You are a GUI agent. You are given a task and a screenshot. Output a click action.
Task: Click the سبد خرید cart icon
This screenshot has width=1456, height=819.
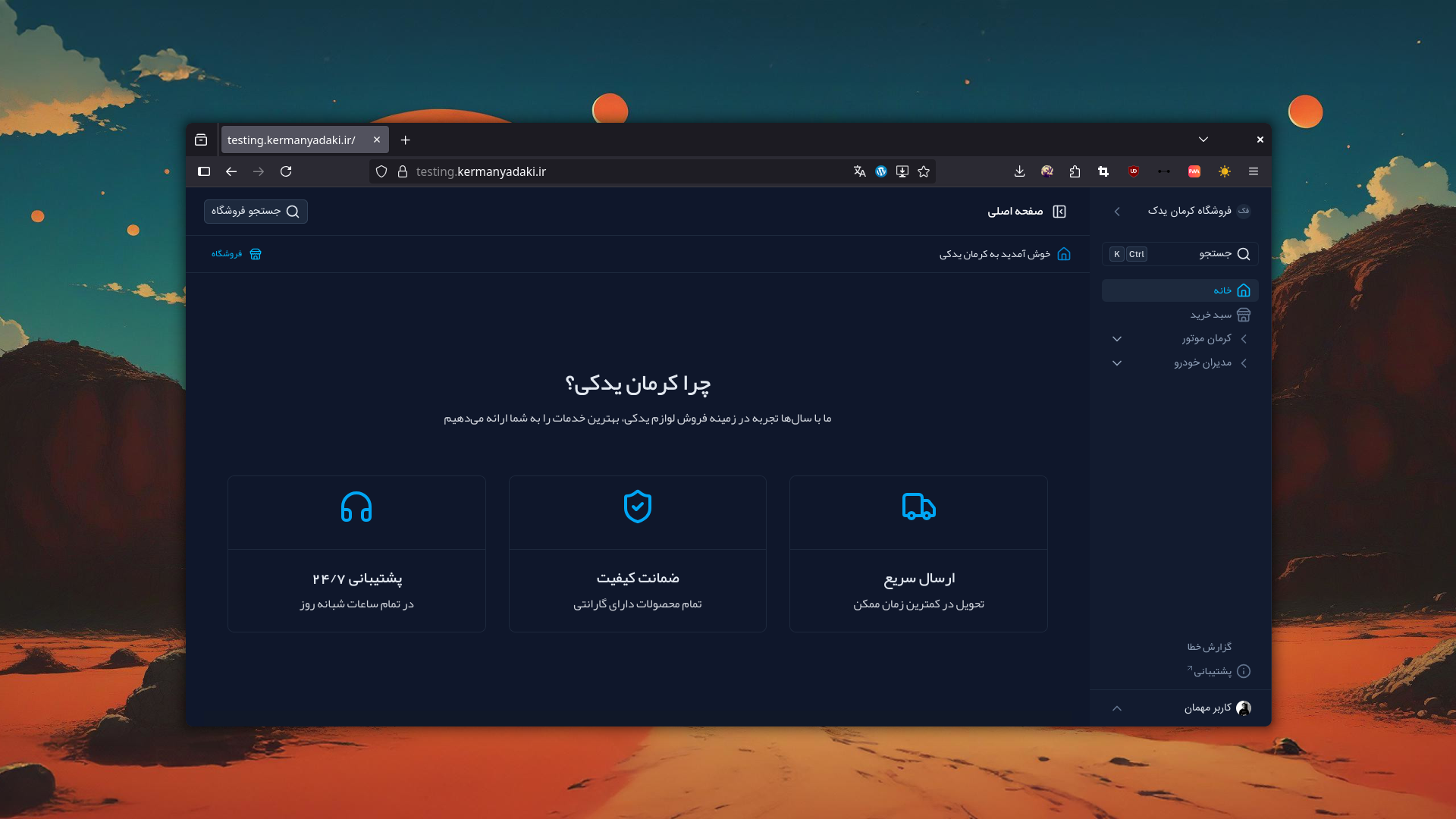1243,315
